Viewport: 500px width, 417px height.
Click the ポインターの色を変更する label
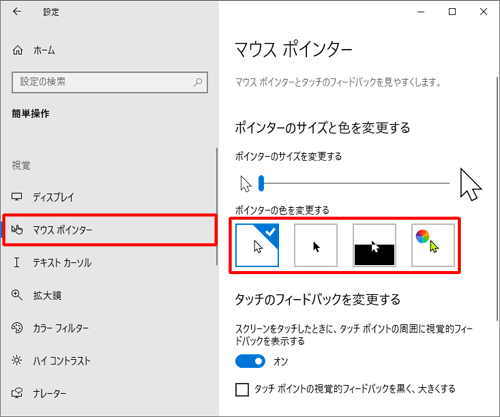[x=282, y=210]
